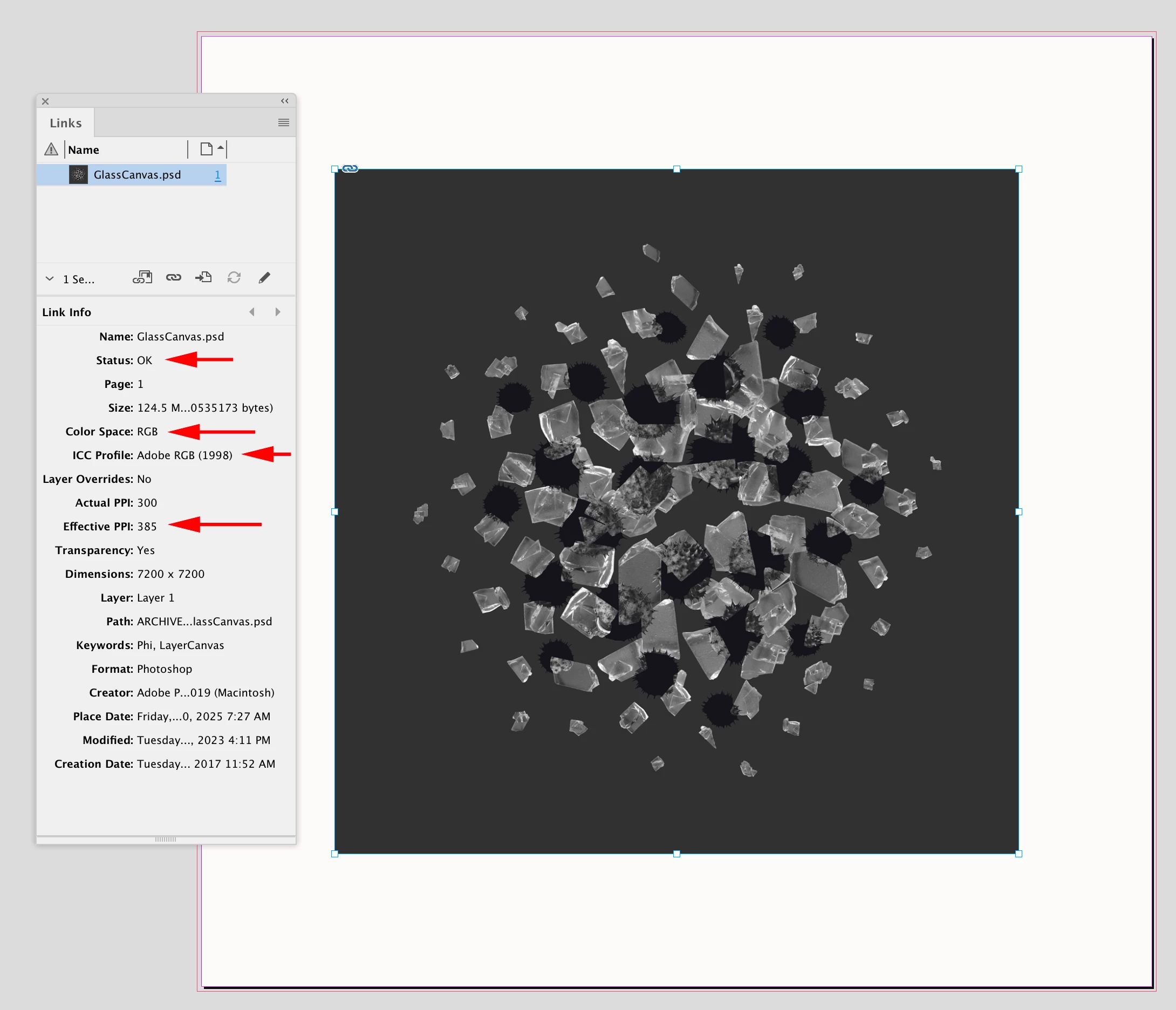Click the panel bottom resize grip
The image size is (1176, 1010).
(166, 838)
